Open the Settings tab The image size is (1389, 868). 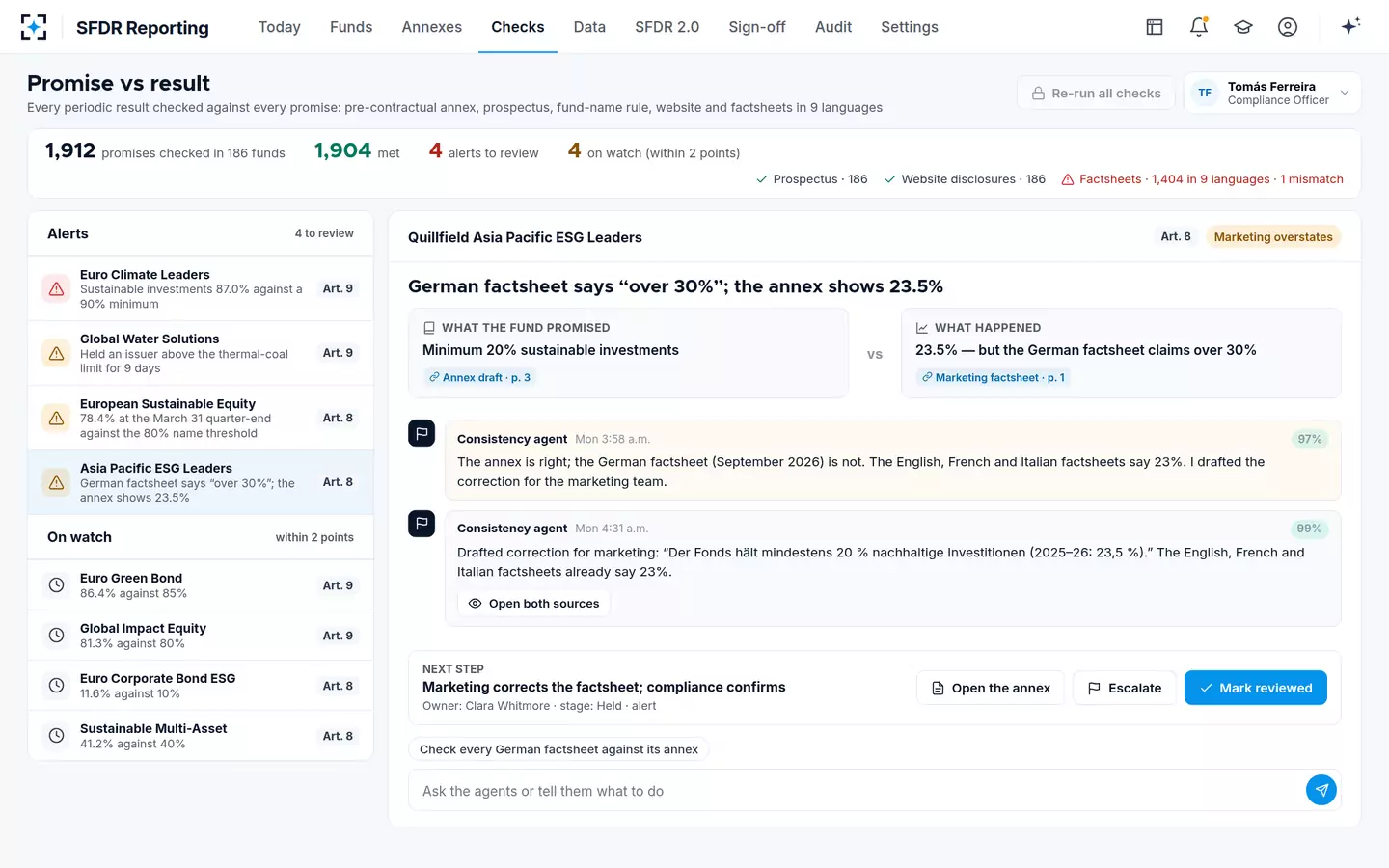coord(910,27)
